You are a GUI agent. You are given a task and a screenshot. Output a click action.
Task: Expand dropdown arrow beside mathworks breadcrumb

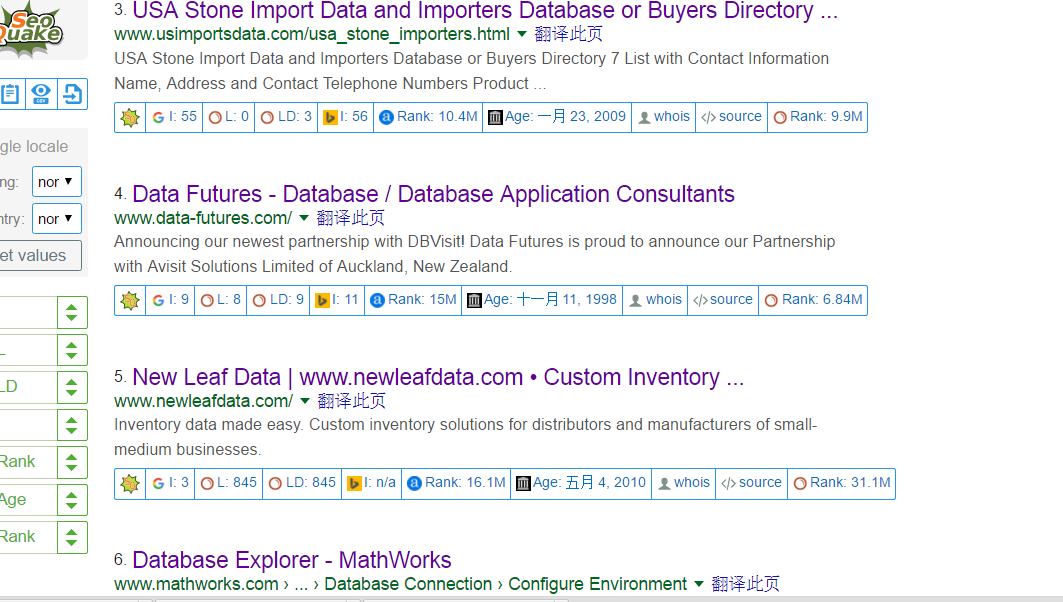(x=699, y=584)
